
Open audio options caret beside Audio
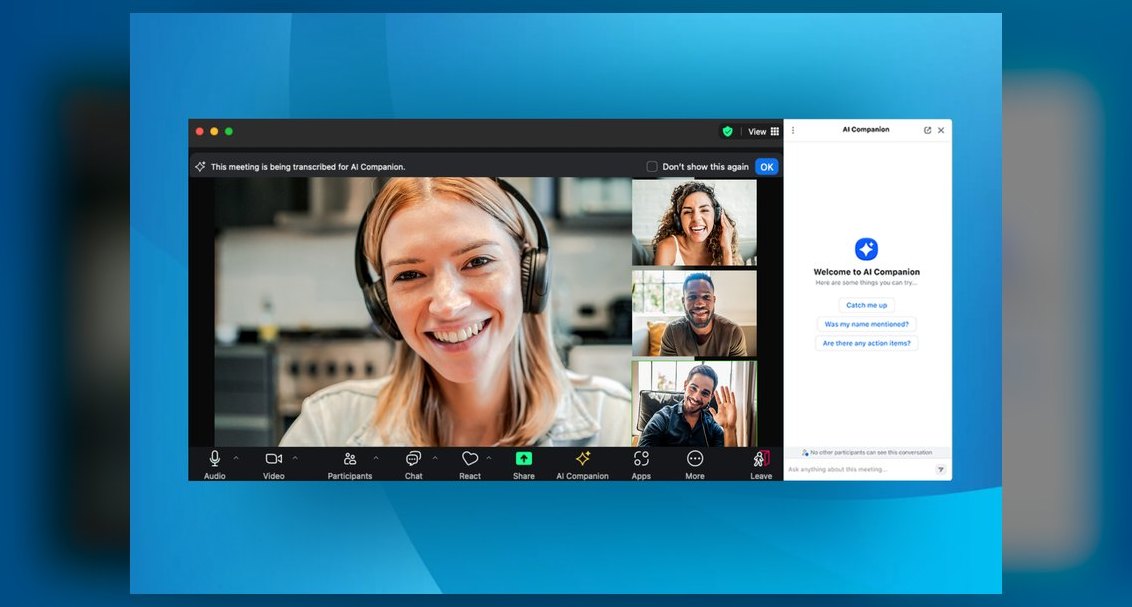[236, 458]
